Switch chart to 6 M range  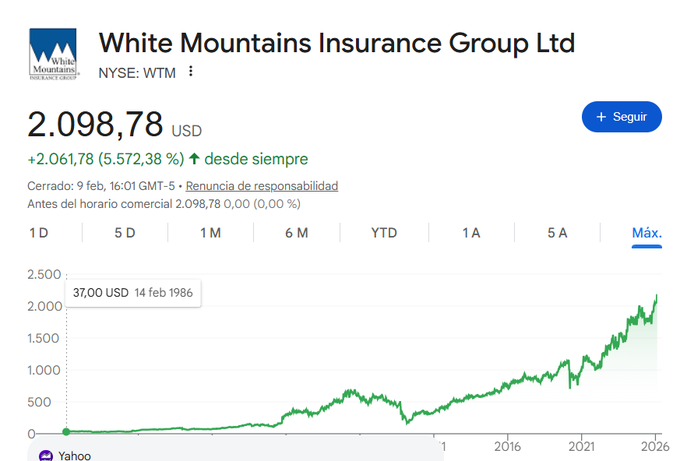pyautogui.click(x=296, y=233)
